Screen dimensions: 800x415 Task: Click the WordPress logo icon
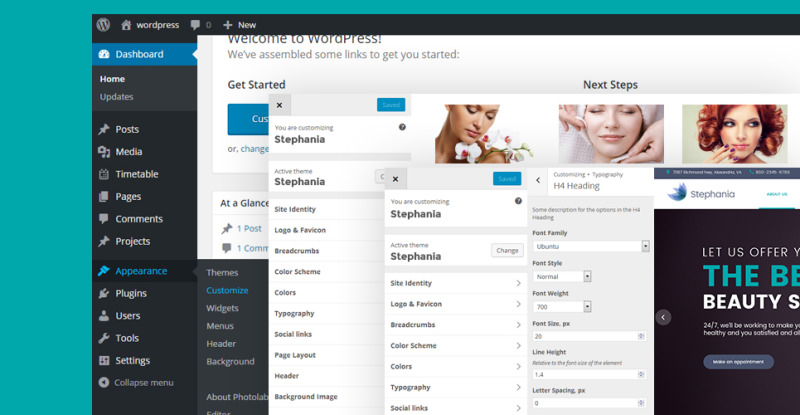click(x=104, y=25)
